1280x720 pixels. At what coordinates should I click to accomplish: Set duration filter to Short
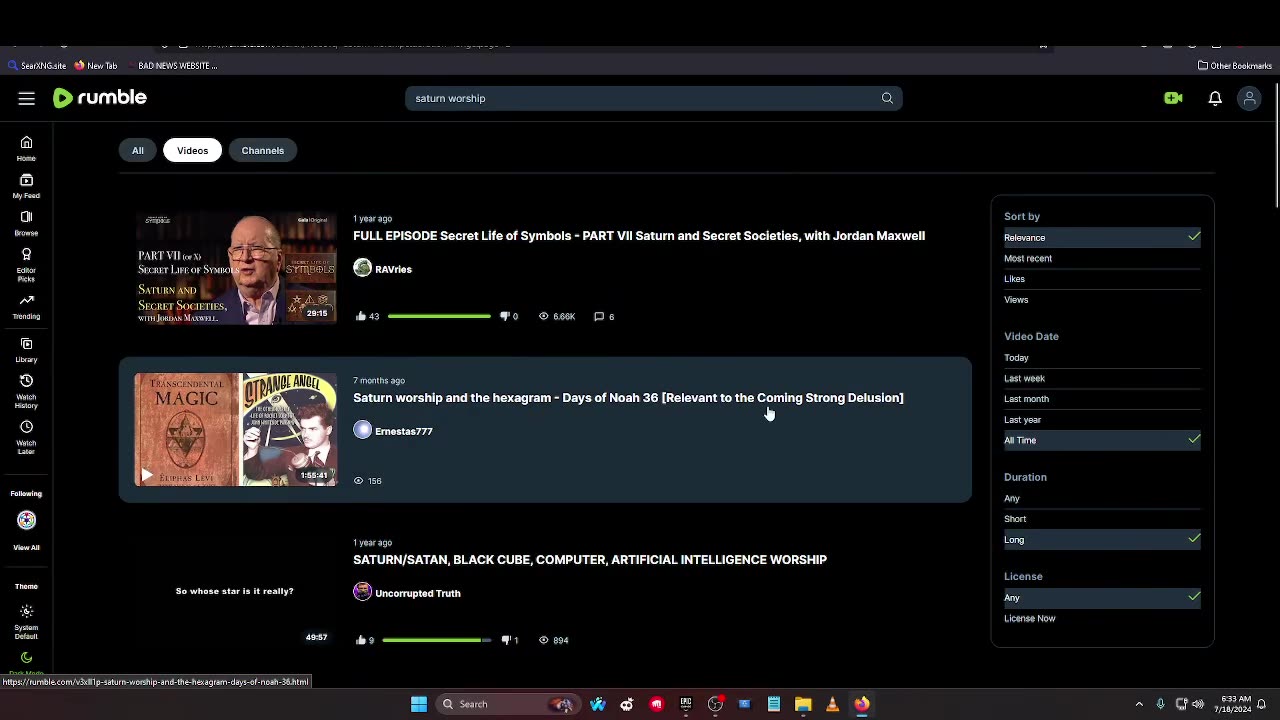click(x=1102, y=519)
